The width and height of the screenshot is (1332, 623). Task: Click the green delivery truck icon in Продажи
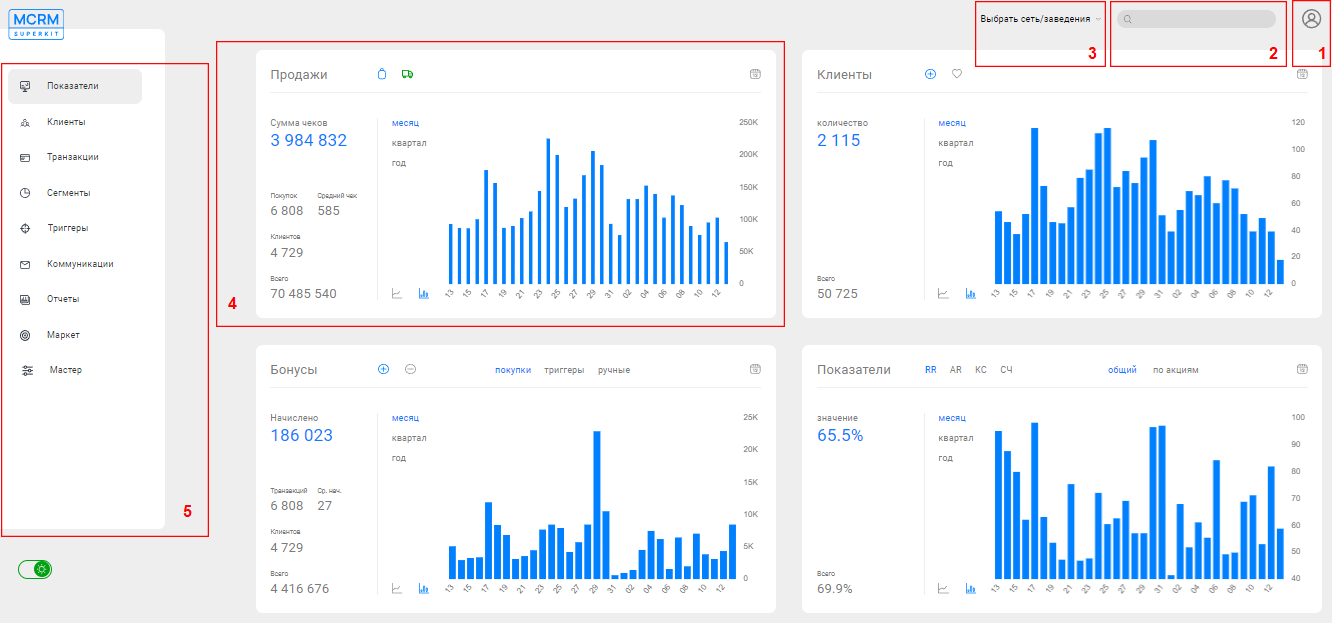[x=407, y=74]
